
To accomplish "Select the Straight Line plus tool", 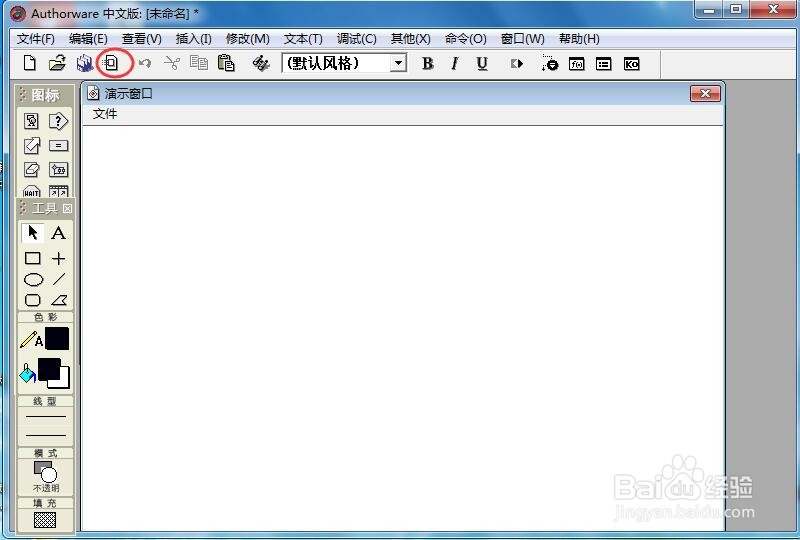I will [x=59, y=258].
